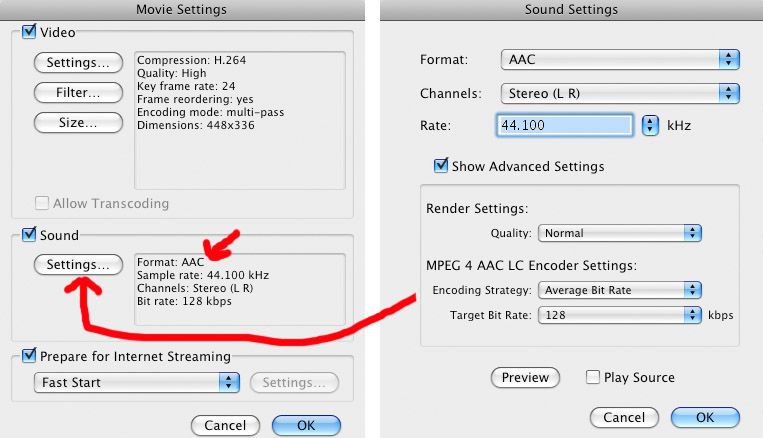Viewport: 763px width, 438px height.
Task: Confirm Movie Settings with OK
Action: tap(306, 425)
